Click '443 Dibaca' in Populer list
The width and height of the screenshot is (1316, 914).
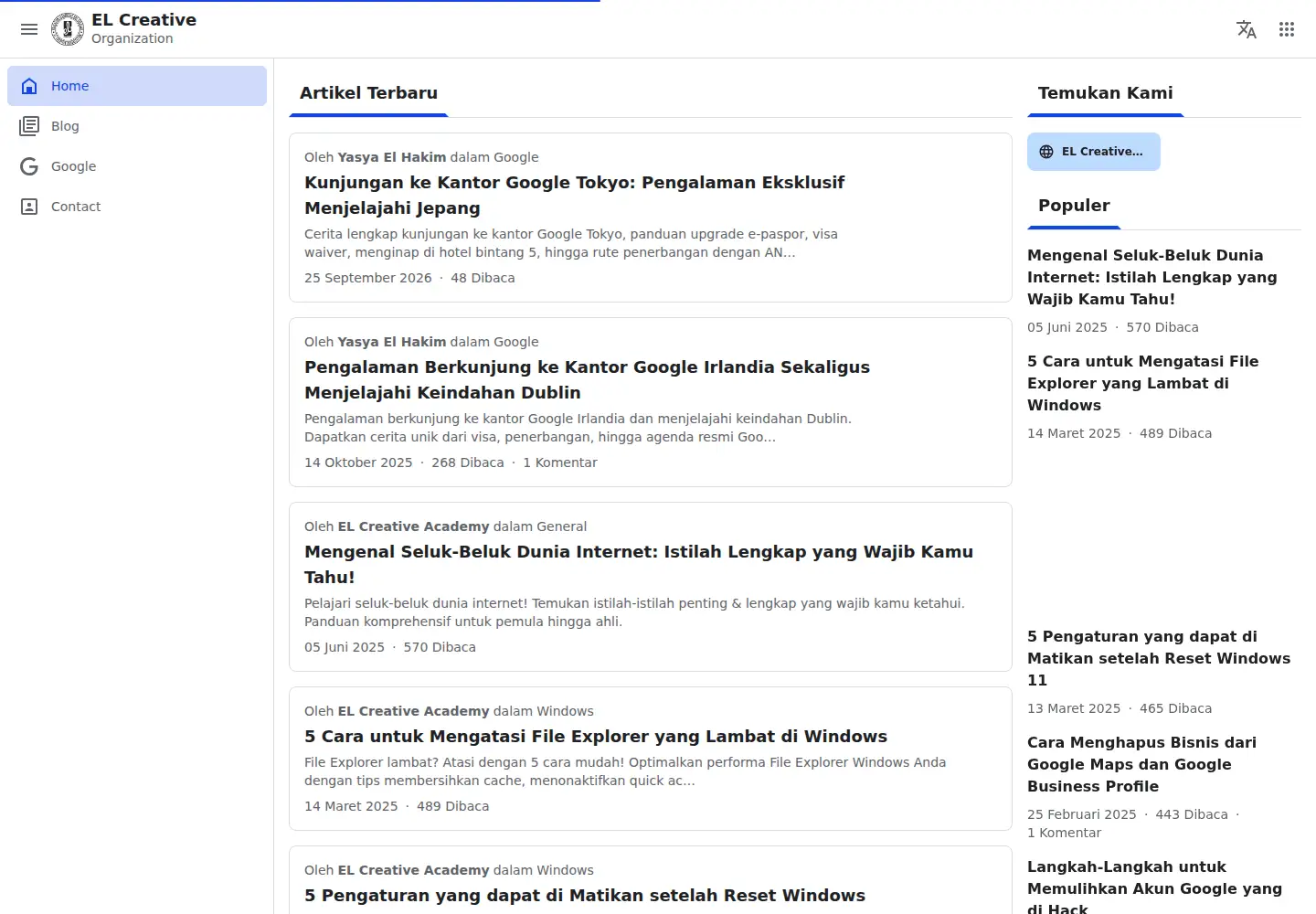[x=1192, y=814]
